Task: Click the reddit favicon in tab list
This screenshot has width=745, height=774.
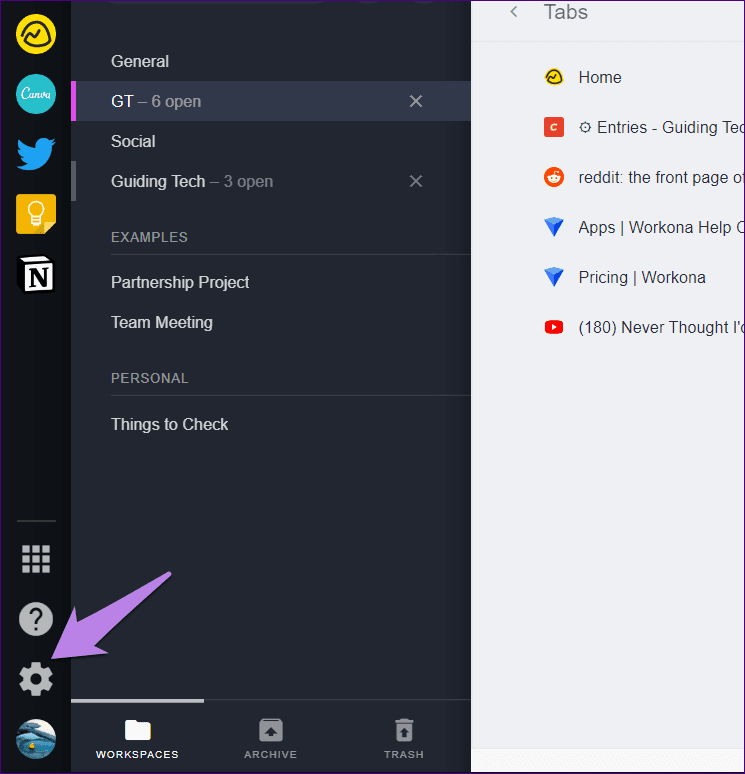Action: (553, 177)
